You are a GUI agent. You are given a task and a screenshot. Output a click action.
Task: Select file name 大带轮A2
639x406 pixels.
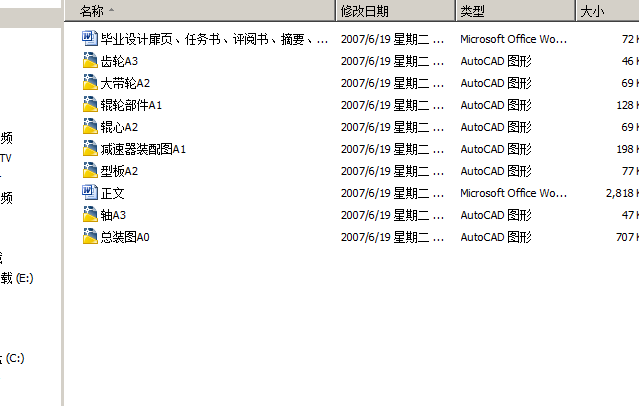pyautogui.click(x=126, y=83)
